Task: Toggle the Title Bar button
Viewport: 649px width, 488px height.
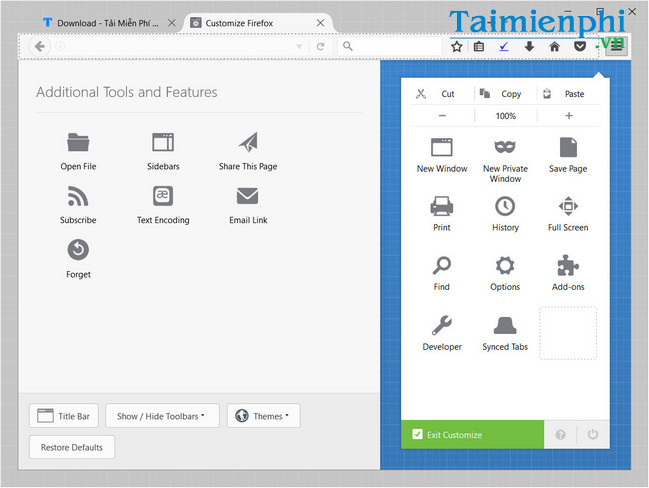Action: 64,416
